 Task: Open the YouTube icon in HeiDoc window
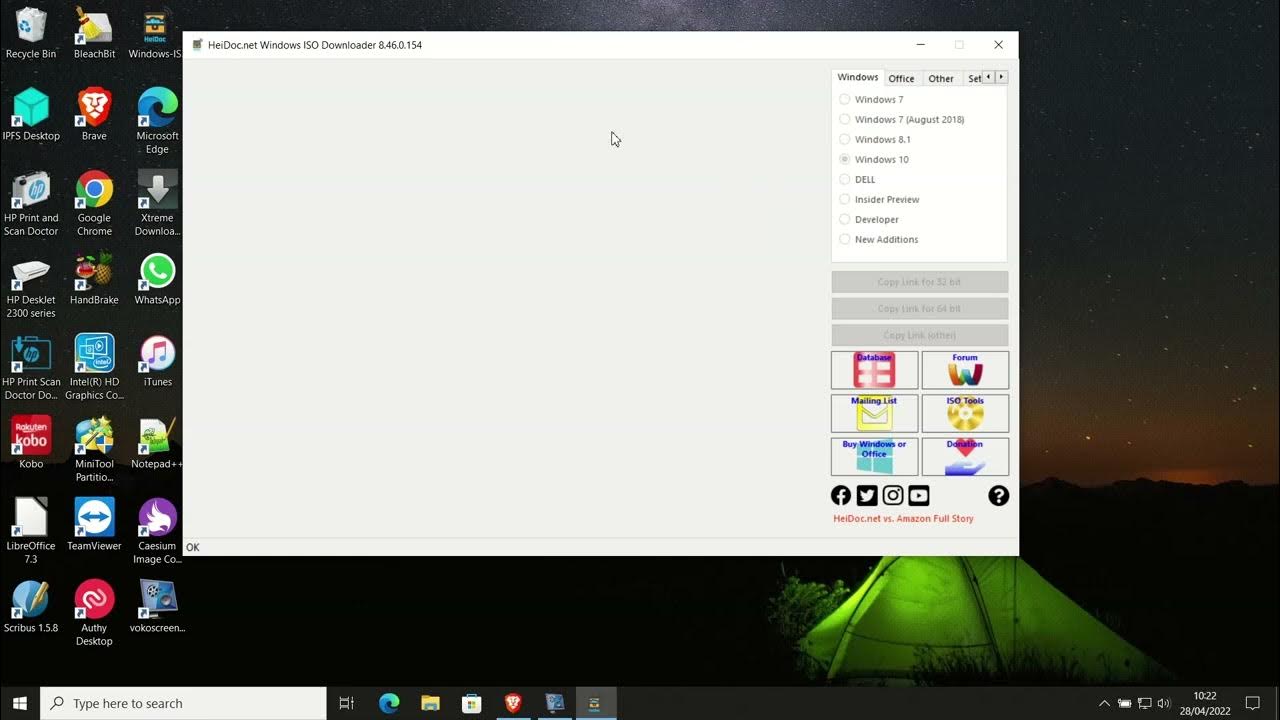(919, 495)
